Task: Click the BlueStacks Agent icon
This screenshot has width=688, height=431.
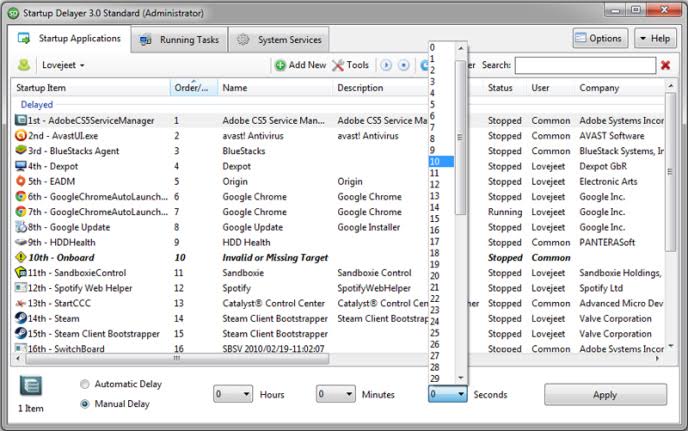Action: 21,150
